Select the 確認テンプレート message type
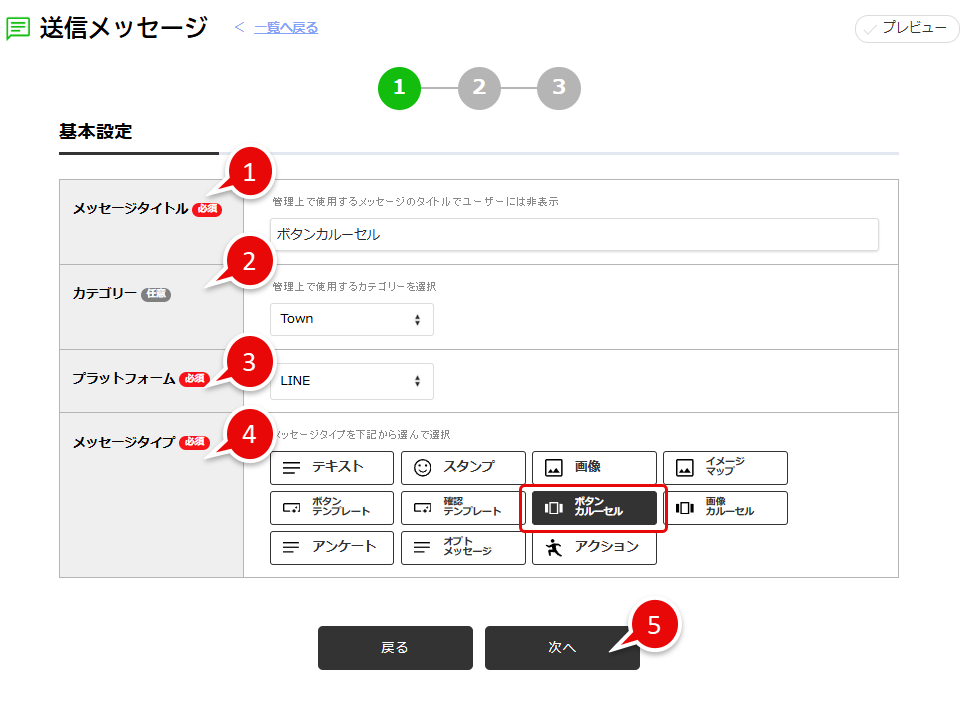The image size is (967, 710). [462, 507]
